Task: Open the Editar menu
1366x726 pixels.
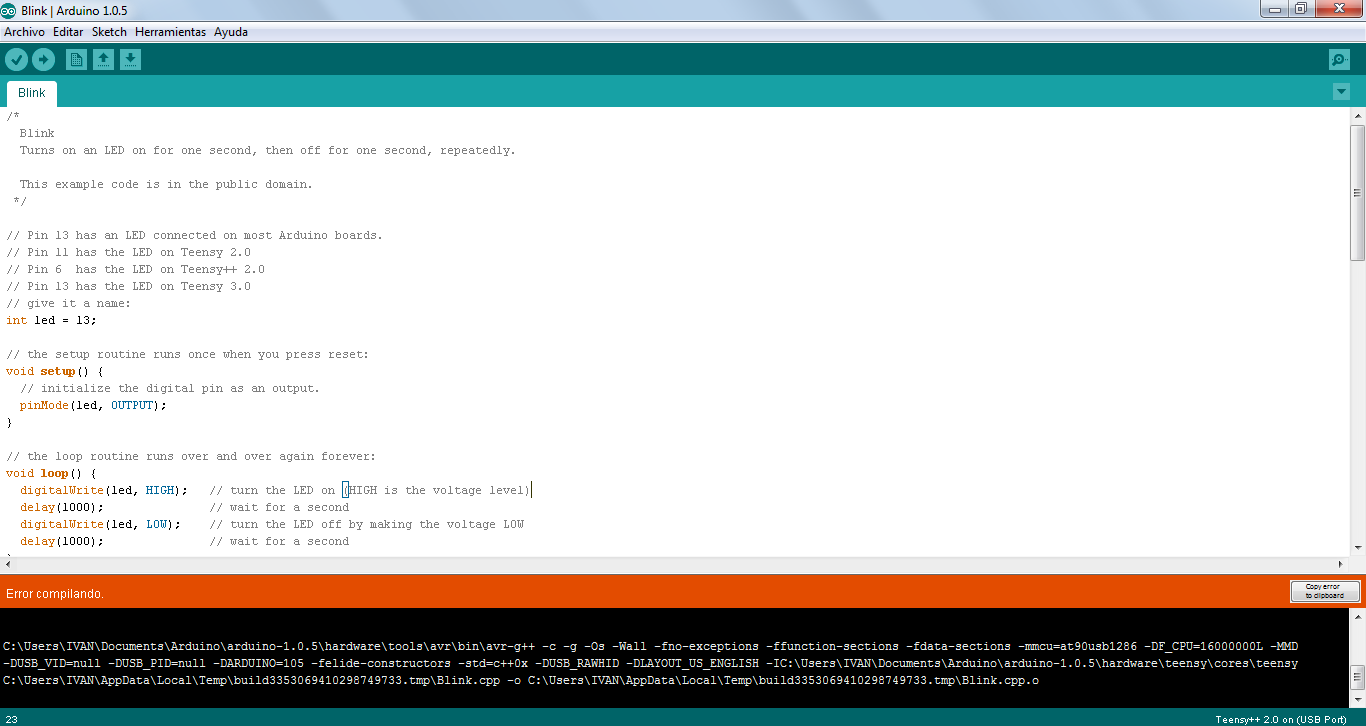Action: [68, 31]
